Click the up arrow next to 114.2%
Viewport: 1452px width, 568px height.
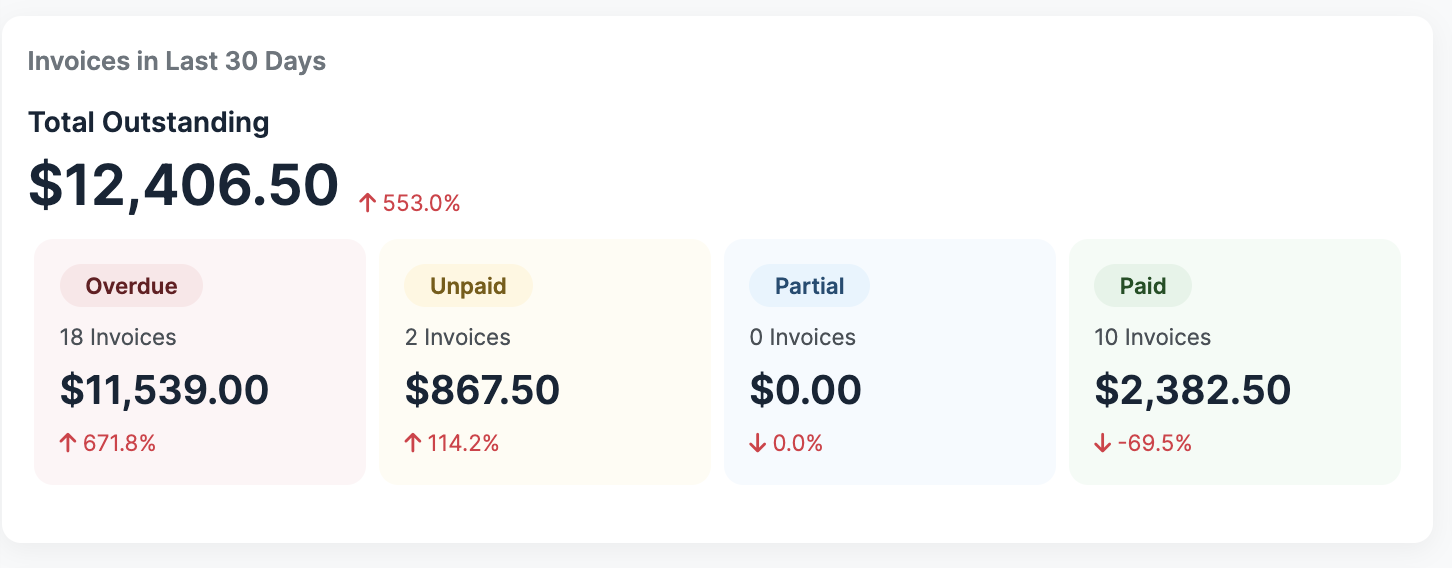413,443
